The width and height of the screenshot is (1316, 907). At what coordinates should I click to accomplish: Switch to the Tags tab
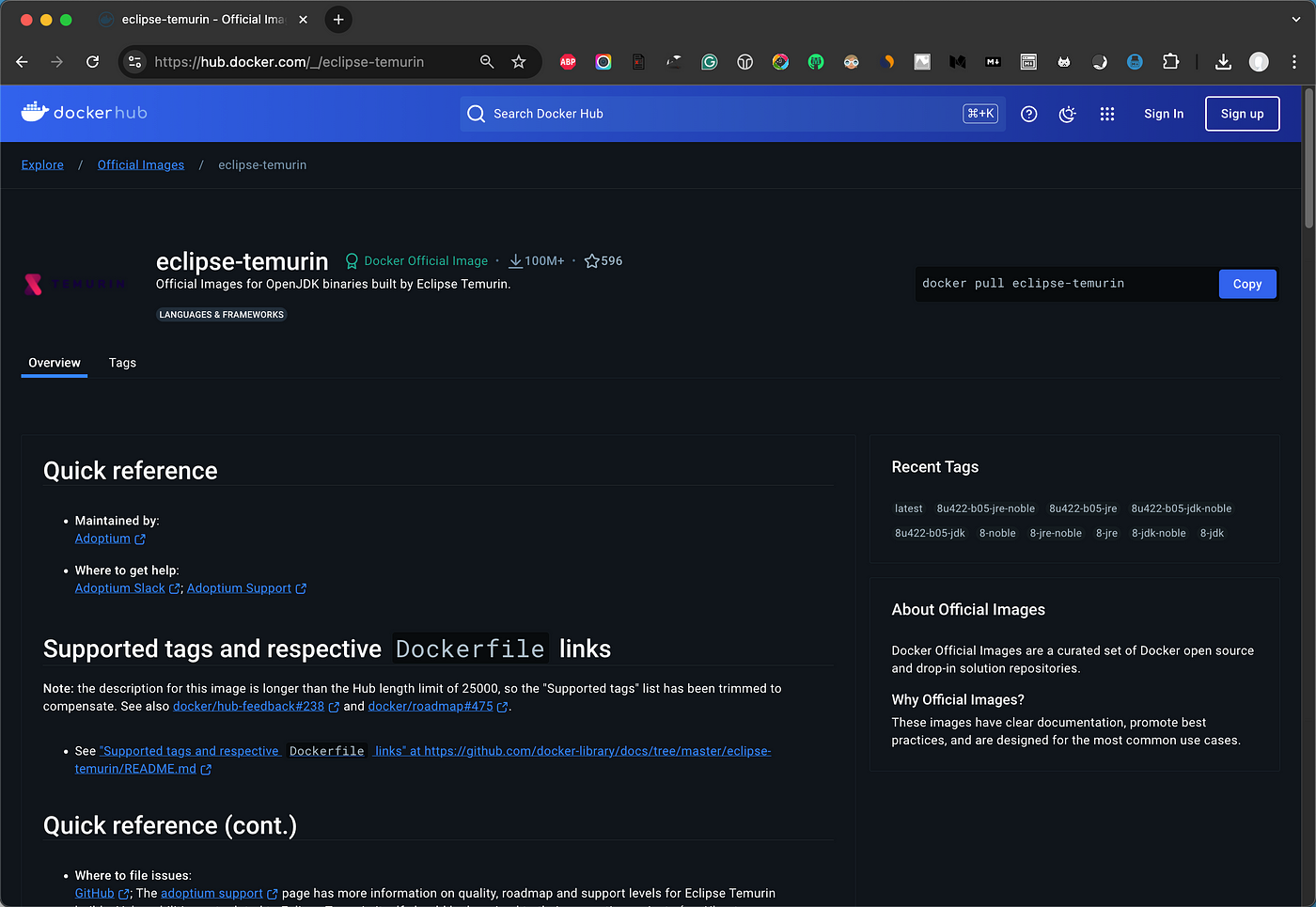click(x=122, y=363)
